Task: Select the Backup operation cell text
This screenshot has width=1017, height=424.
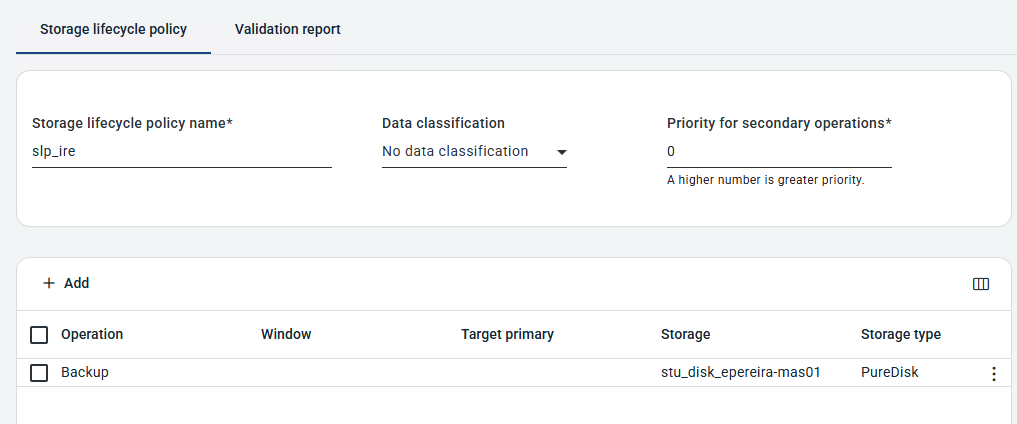Action: (85, 372)
